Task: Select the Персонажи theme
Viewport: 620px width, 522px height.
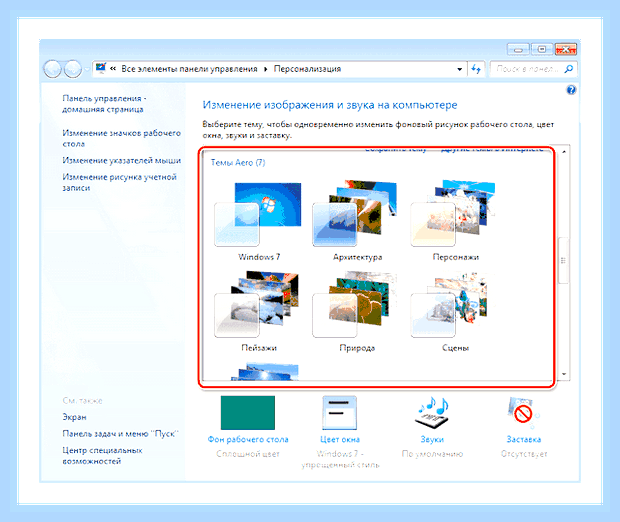Action: click(x=454, y=219)
